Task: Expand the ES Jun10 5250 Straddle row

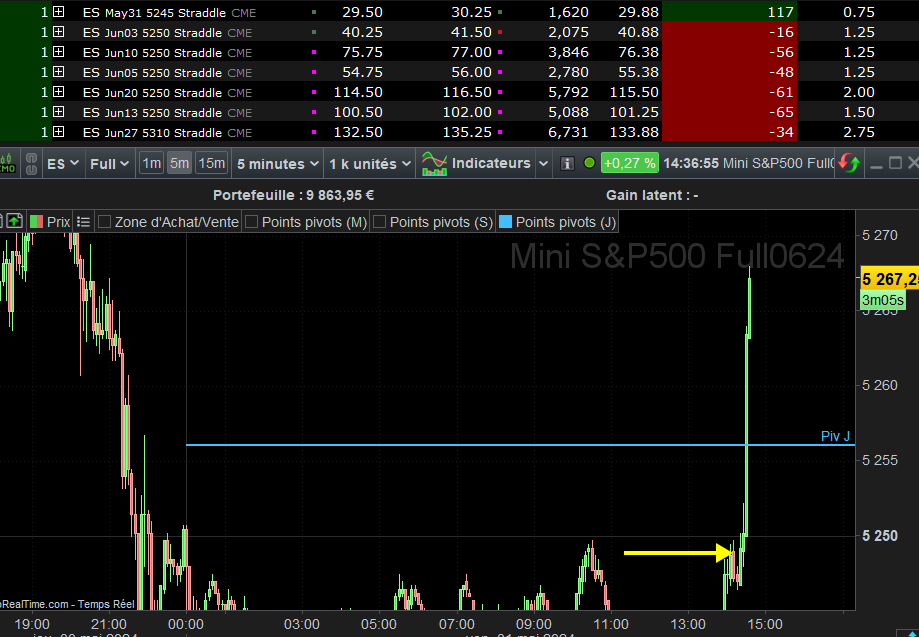Action: (x=58, y=52)
